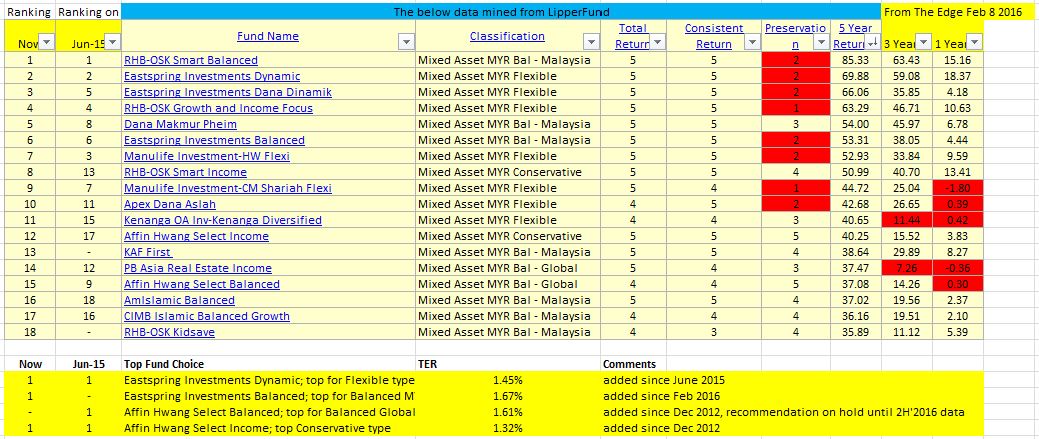
Task: Click the Total Return header link
Action: click(x=633, y=36)
